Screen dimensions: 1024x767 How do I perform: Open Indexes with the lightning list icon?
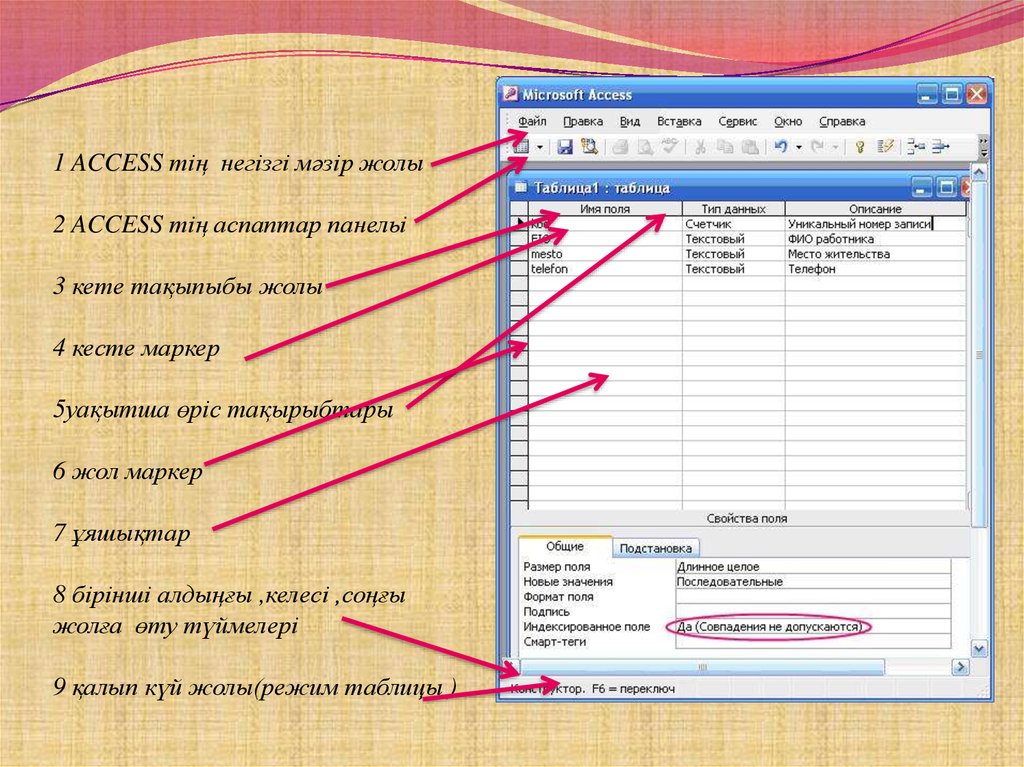point(885,148)
